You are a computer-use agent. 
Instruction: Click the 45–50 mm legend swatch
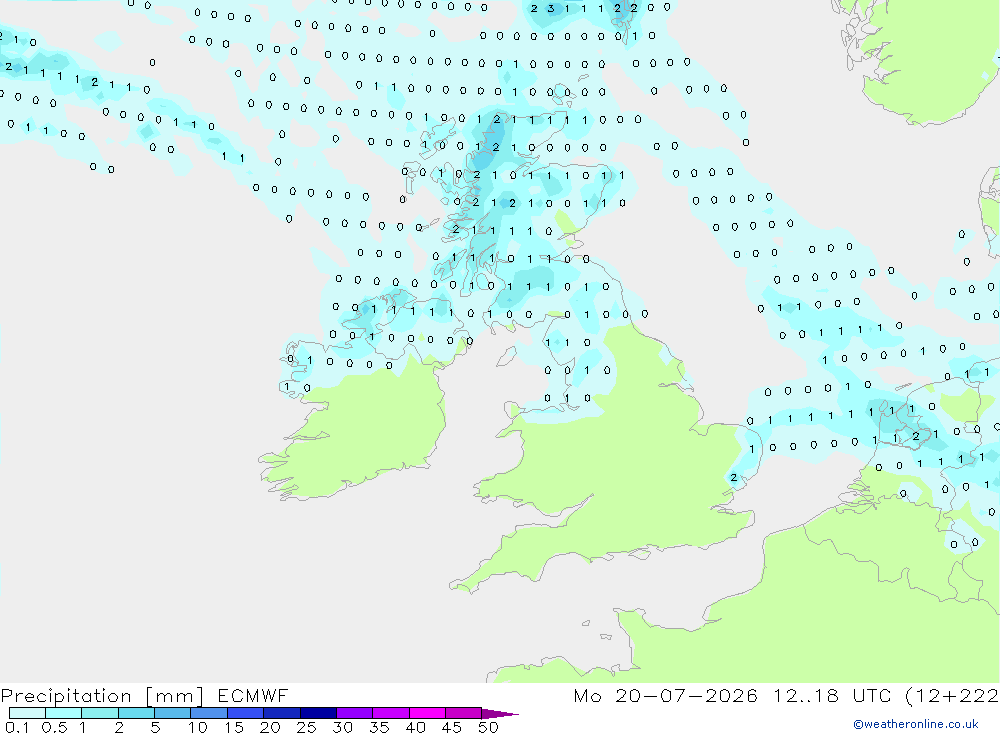click(x=464, y=713)
